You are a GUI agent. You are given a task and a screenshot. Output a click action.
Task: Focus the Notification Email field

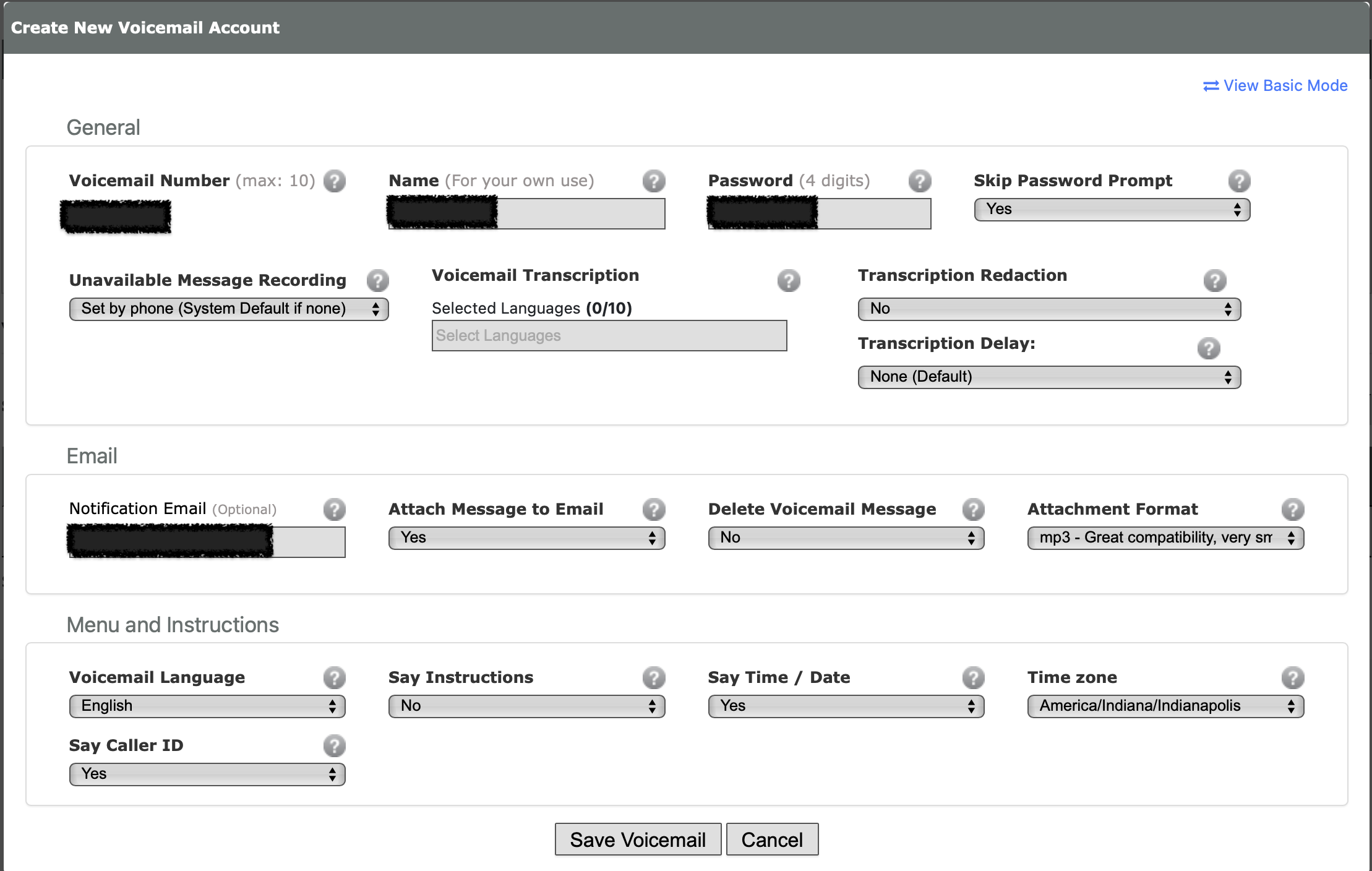[x=207, y=543]
